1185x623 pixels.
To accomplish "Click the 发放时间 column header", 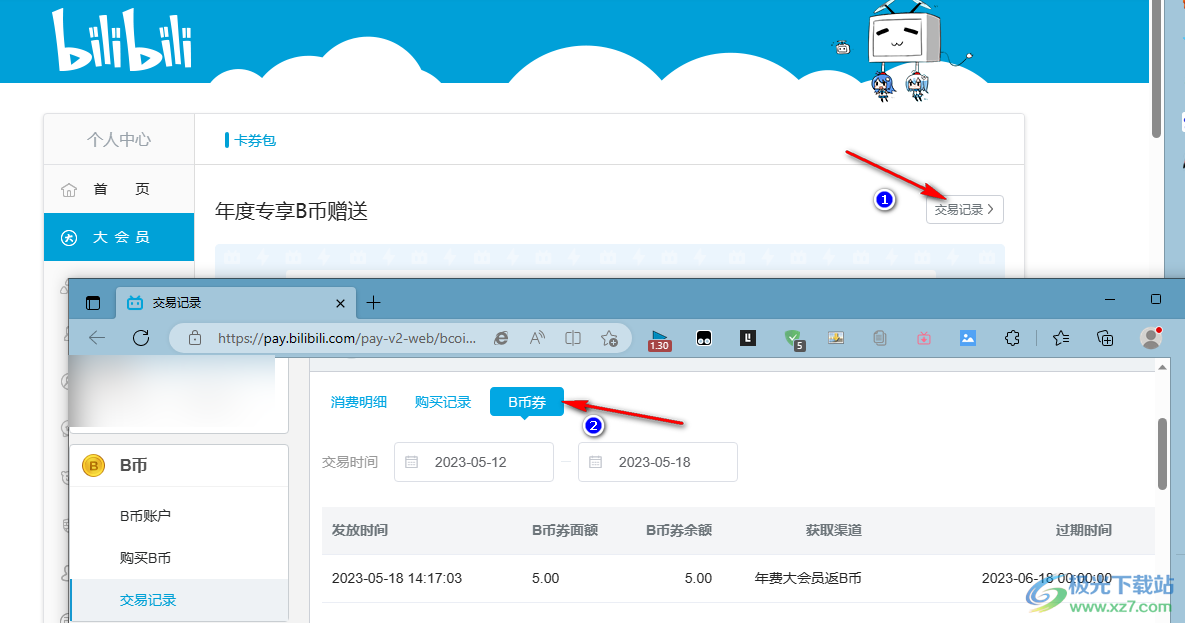I will click(x=360, y=530).
